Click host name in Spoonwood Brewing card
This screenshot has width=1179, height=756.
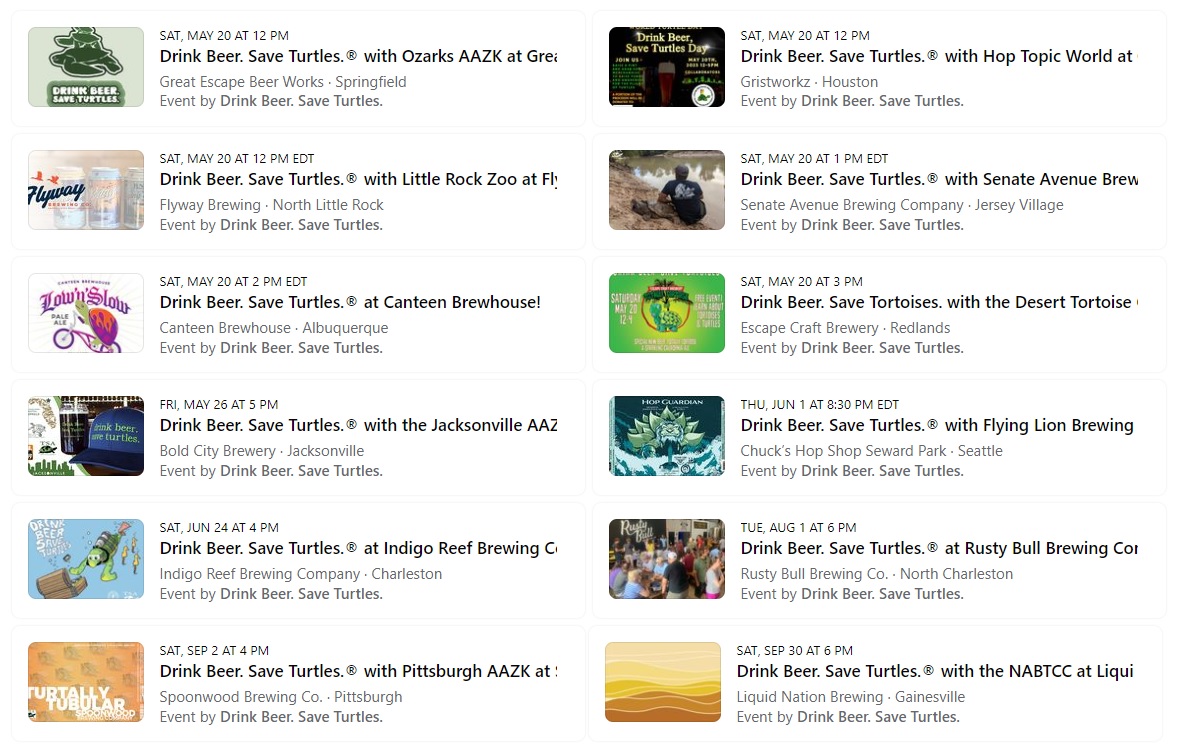302,716
